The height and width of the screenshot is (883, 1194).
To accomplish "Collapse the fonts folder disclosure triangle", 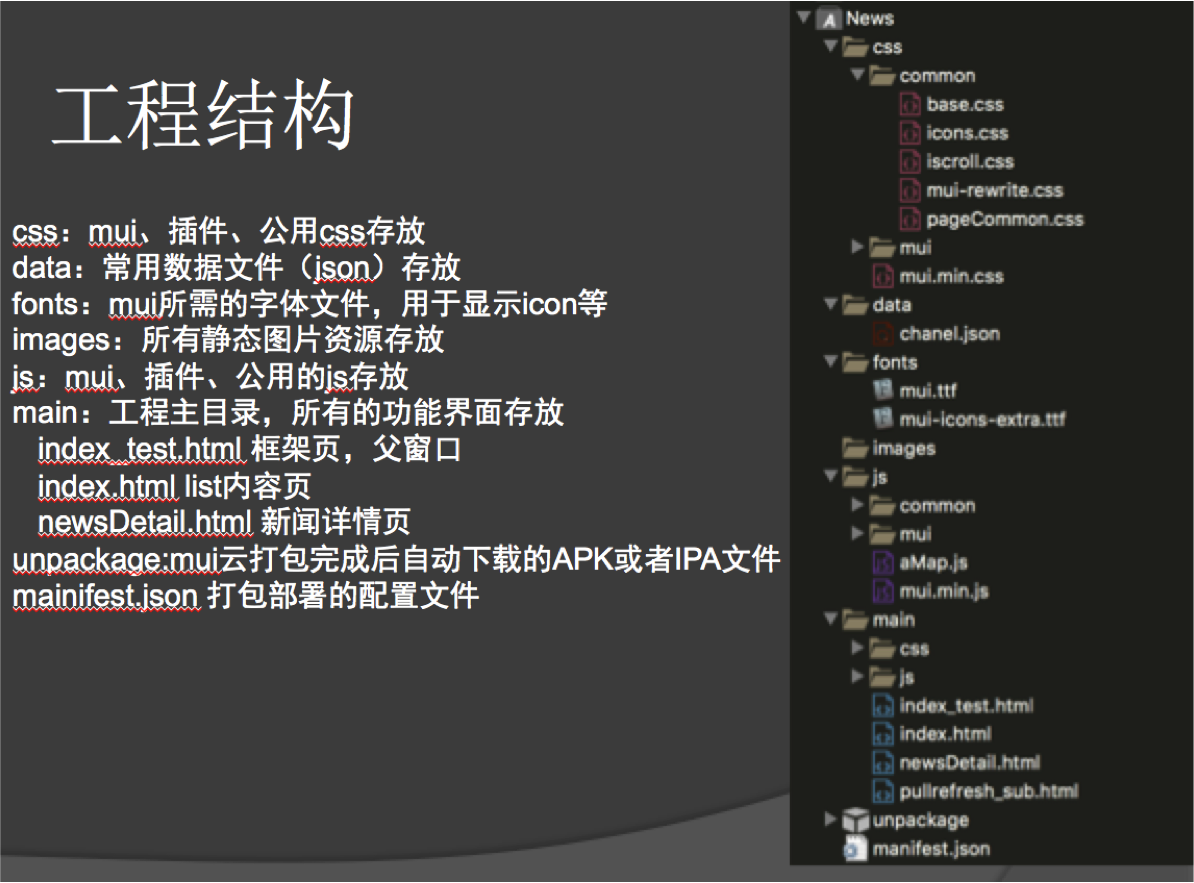I will pos(830,362).
